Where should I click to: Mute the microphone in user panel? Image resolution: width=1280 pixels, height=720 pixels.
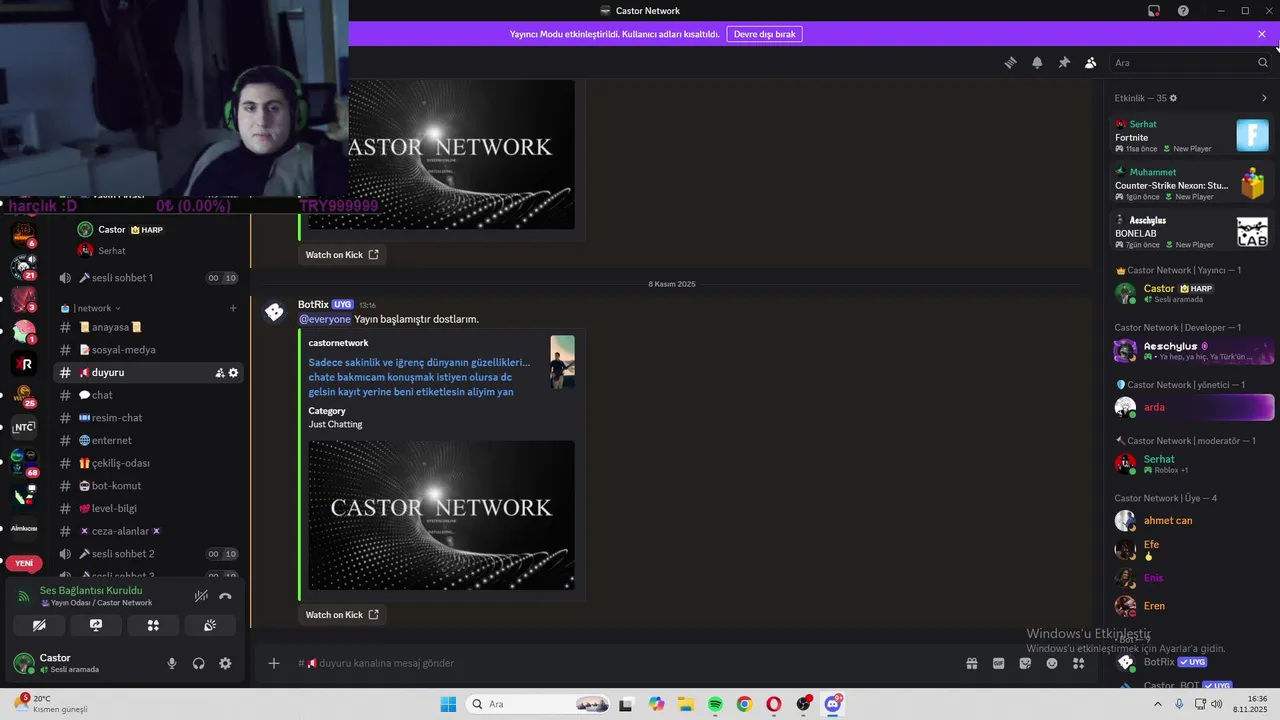[172, 663]
